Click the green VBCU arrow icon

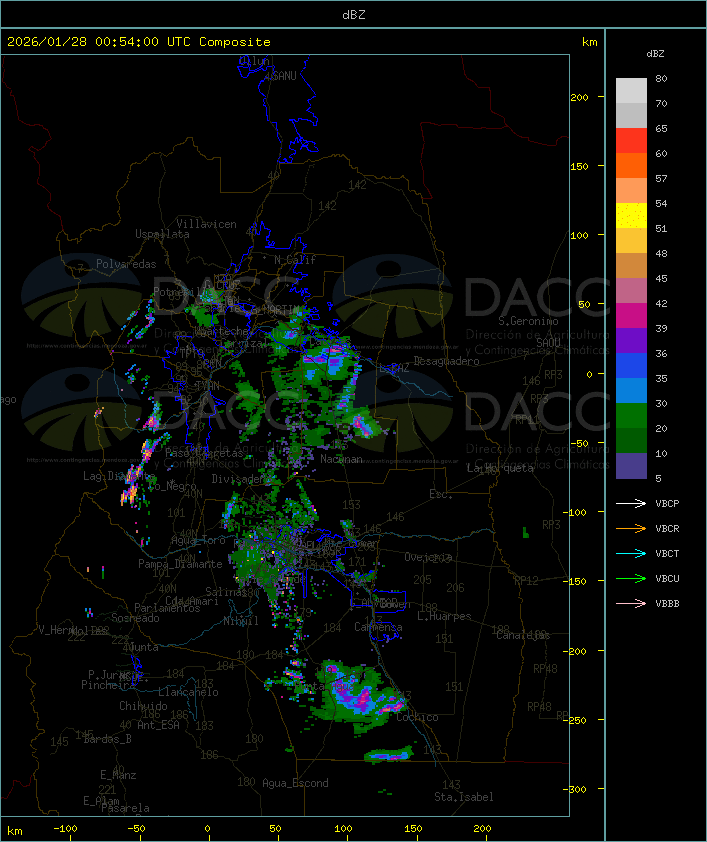[631, 578]
